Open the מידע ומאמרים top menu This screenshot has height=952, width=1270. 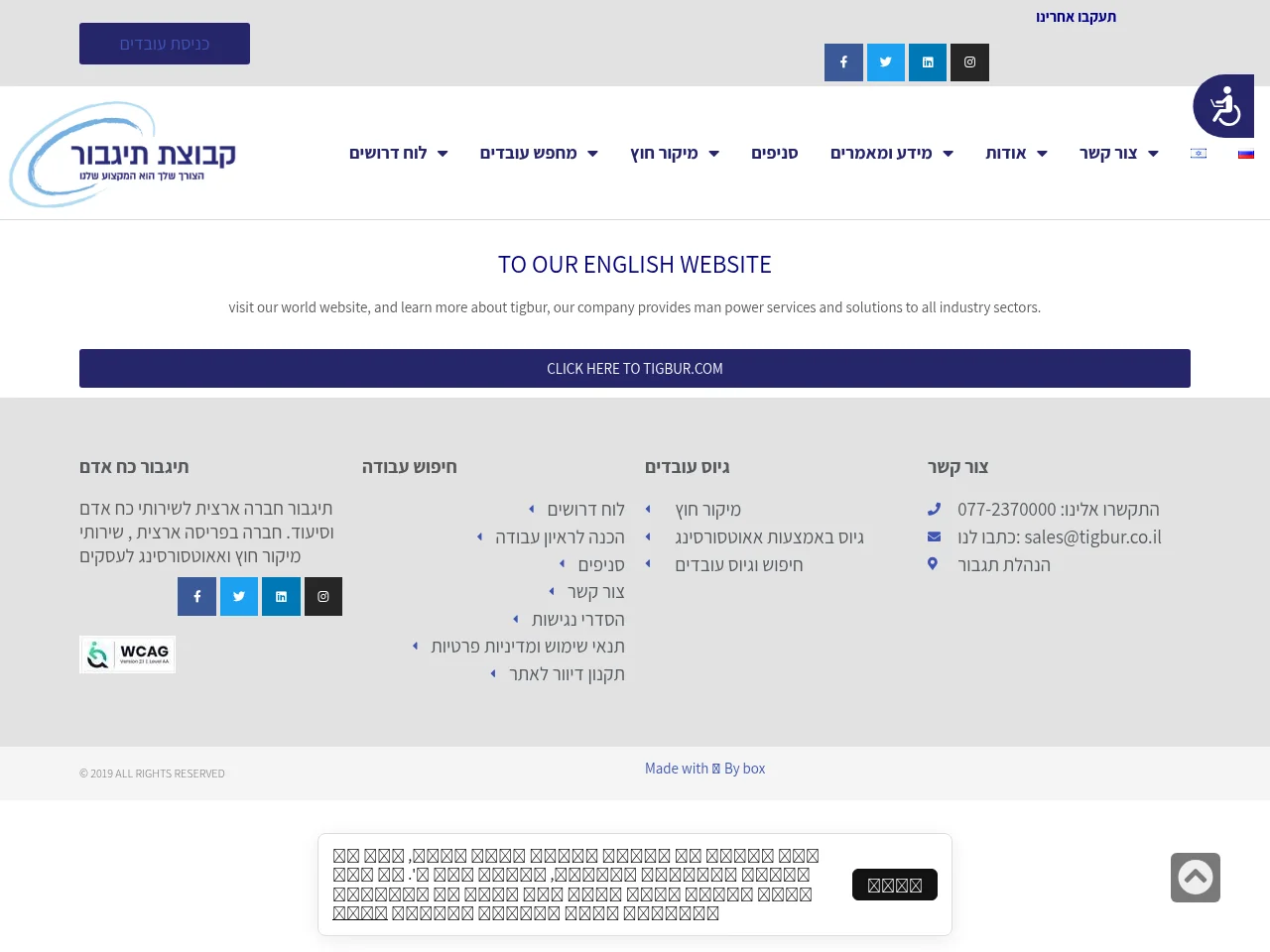pos(881,153)
